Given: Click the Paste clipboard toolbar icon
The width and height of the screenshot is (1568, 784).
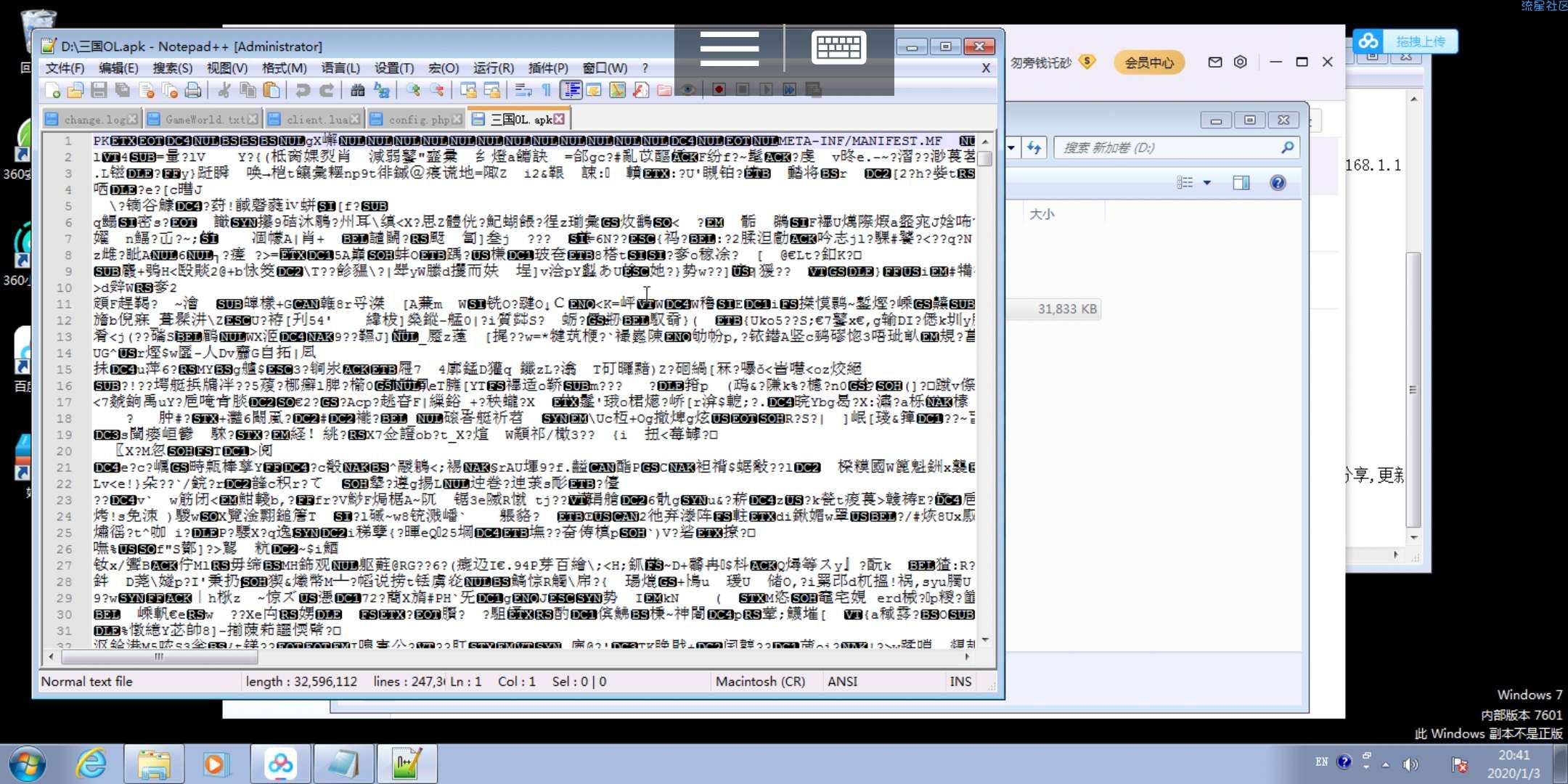Looking at the screenshot, I should (271, 90).
